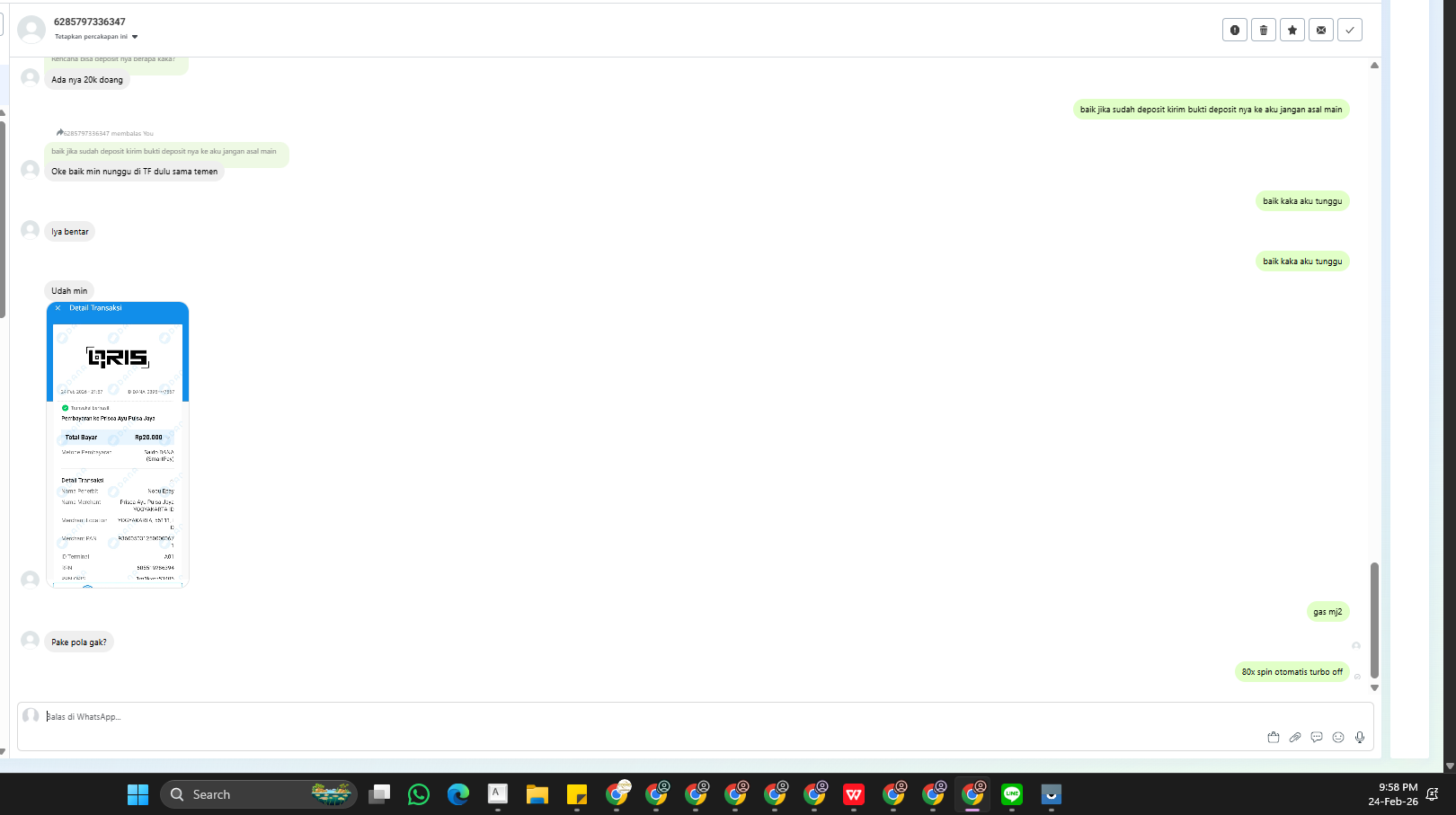Mark conversation unread with envelope icon
This screenshot has height=815, width=1456.
pos(1321,30)
